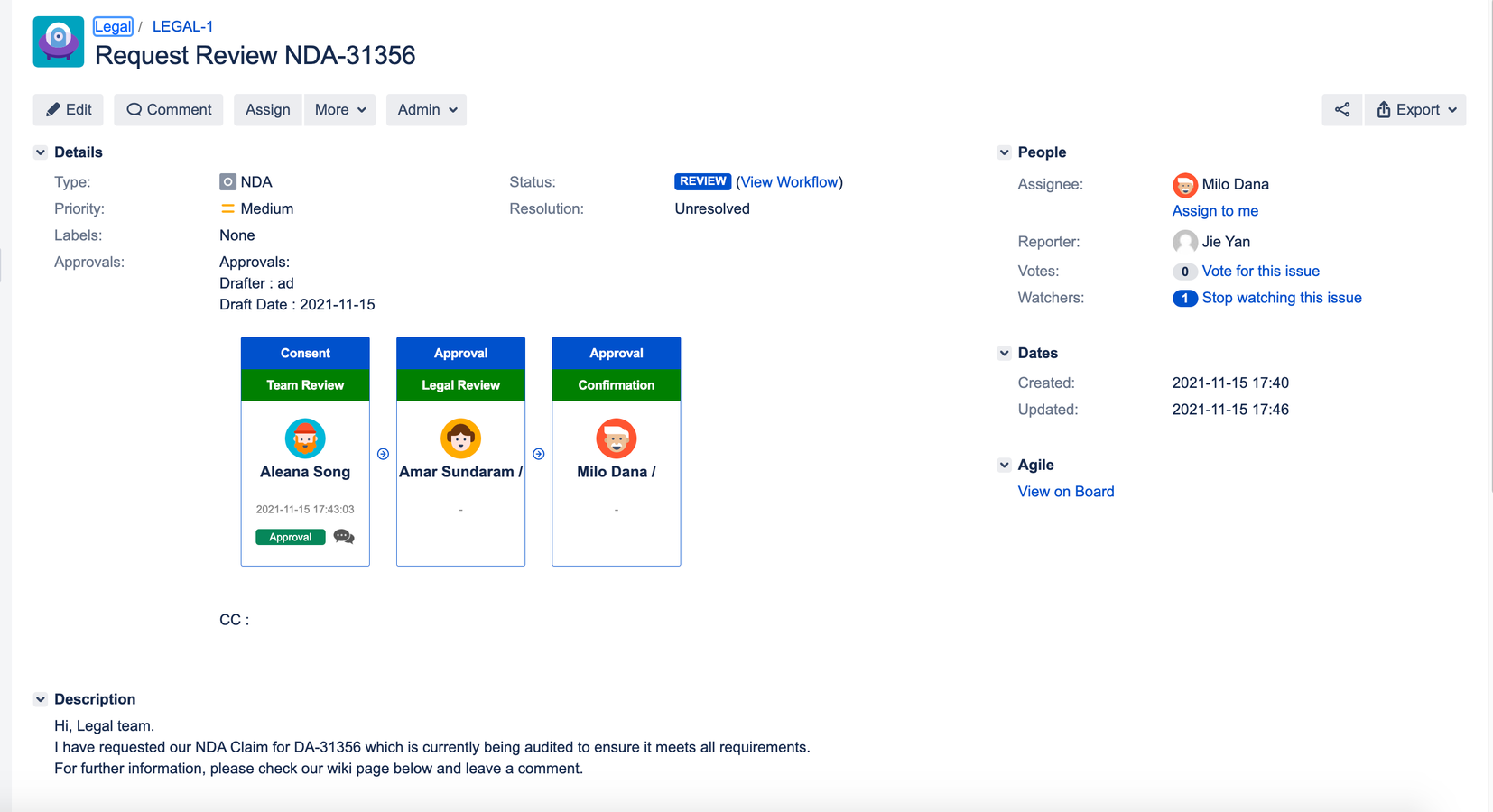The image size is (1493, 812).
Task: Click the Aleana Song name
Action: click(x=305, y=472)
